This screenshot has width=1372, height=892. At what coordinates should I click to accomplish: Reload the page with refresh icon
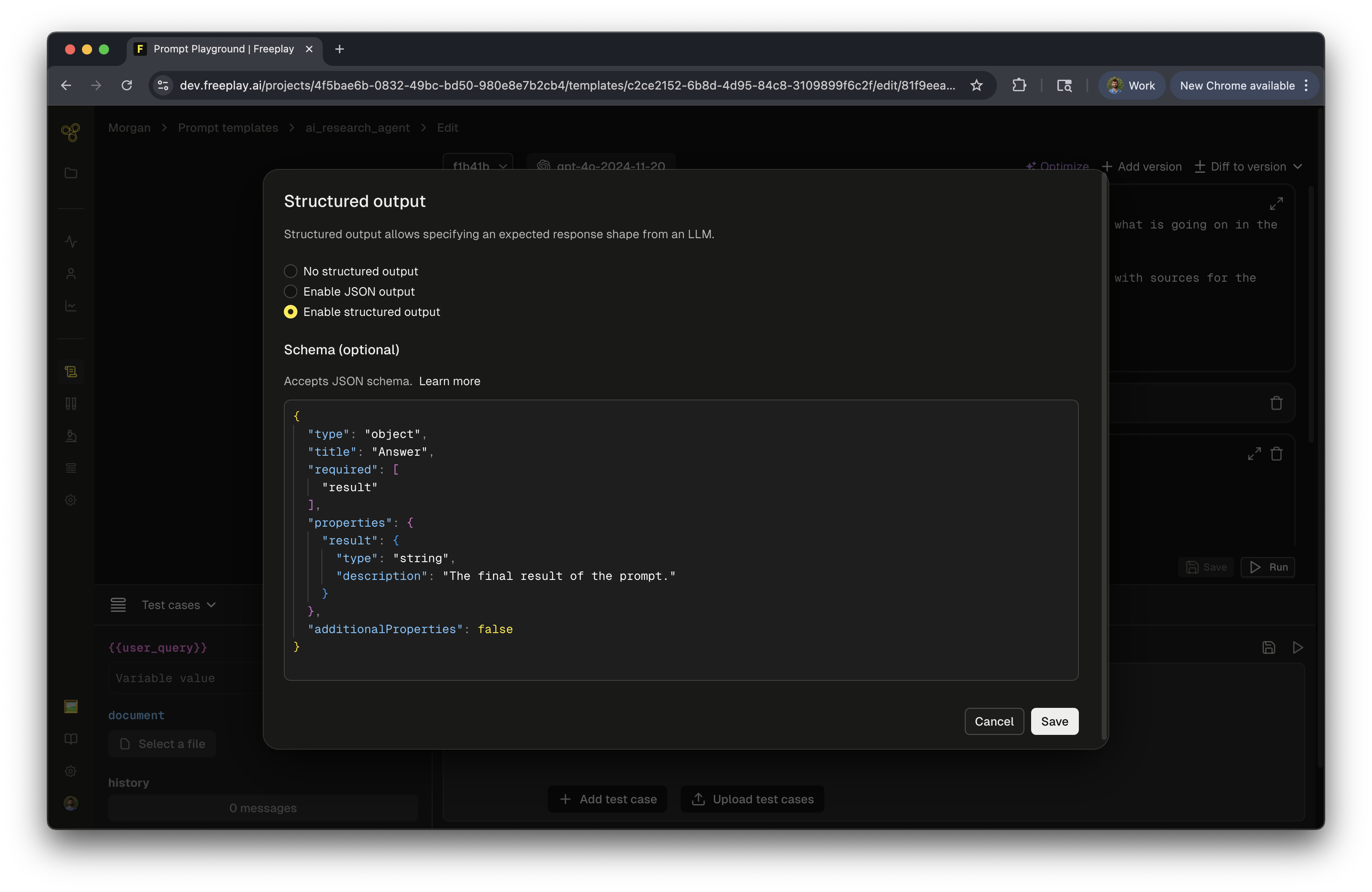click(127, 85)
